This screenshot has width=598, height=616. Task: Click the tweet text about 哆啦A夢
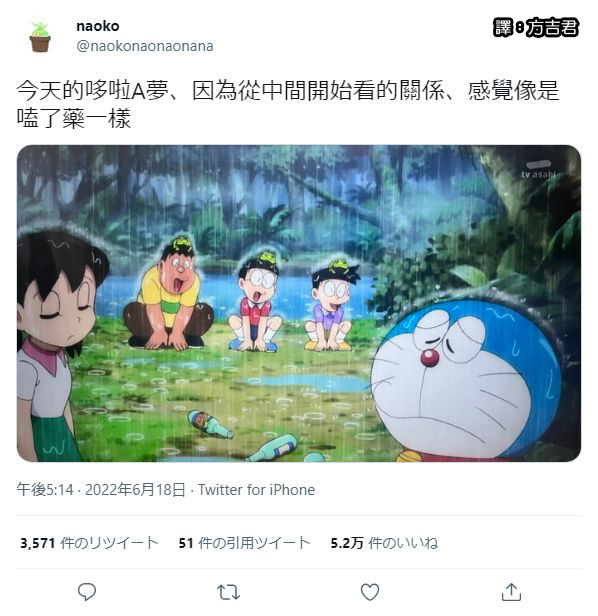click(x=288, y=104)
